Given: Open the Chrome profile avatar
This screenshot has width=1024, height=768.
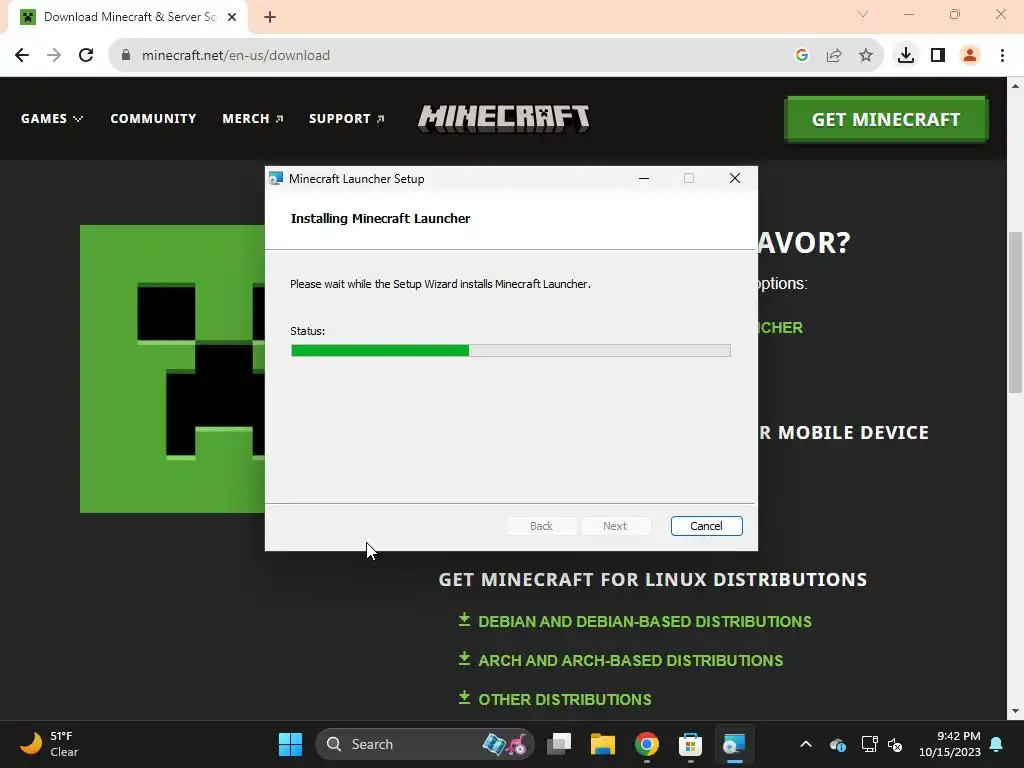Looking at the screenshot, I should [x=970, y=55].
